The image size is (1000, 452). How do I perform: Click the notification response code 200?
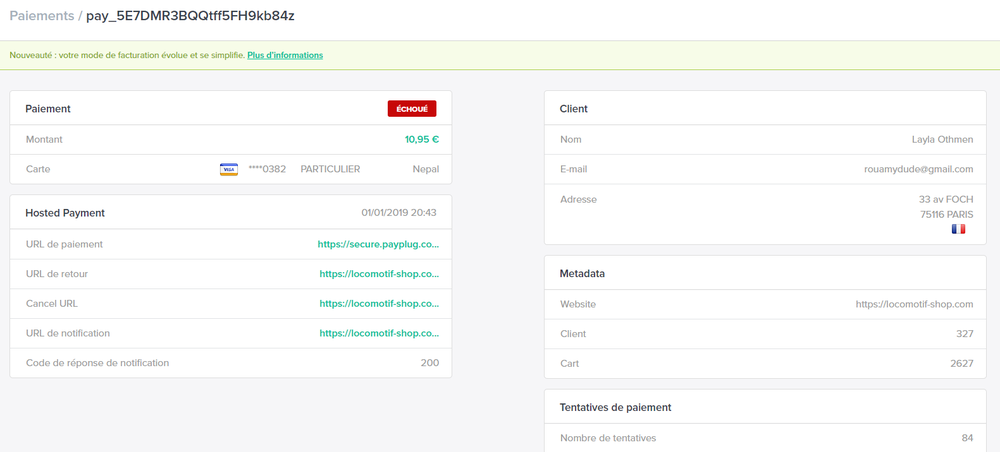point(430,363)
